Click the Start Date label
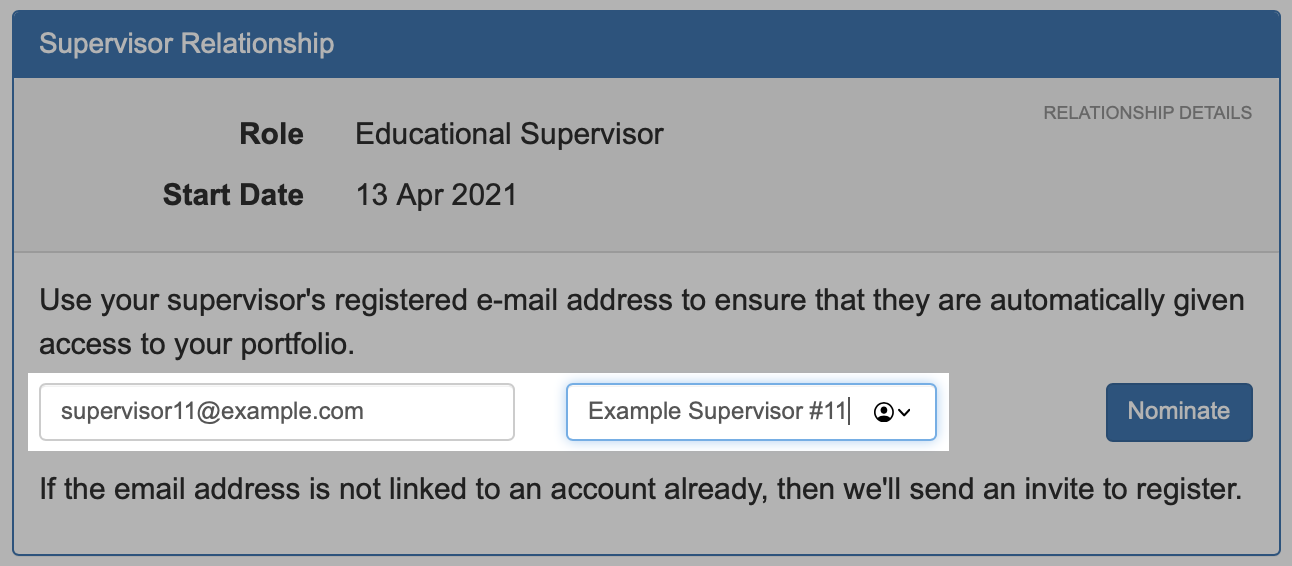 coord(233,194)
